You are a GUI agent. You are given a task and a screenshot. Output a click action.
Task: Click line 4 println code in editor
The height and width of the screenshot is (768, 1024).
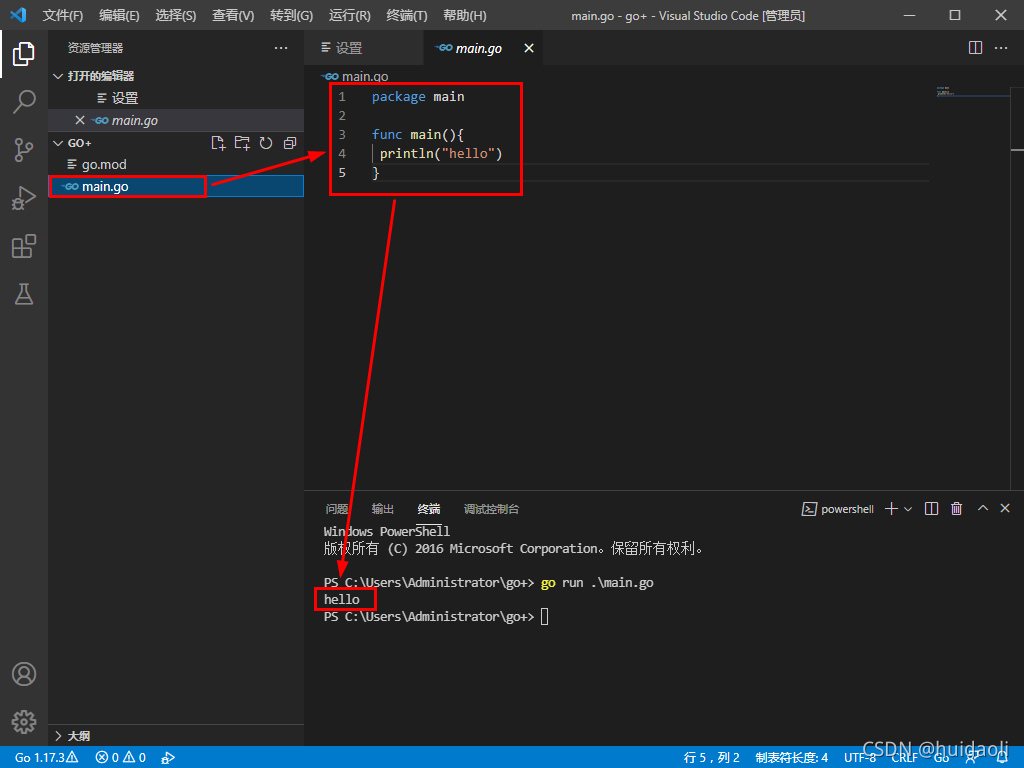point(441,153)
